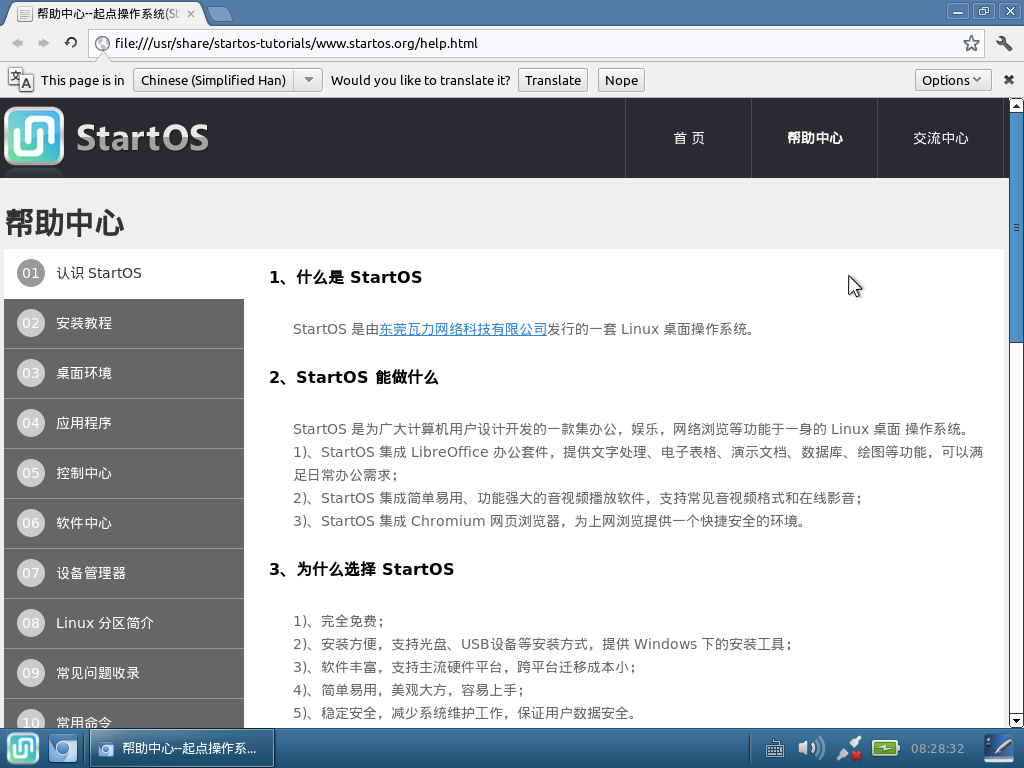Click the bookmark star icon

(971, 43)
